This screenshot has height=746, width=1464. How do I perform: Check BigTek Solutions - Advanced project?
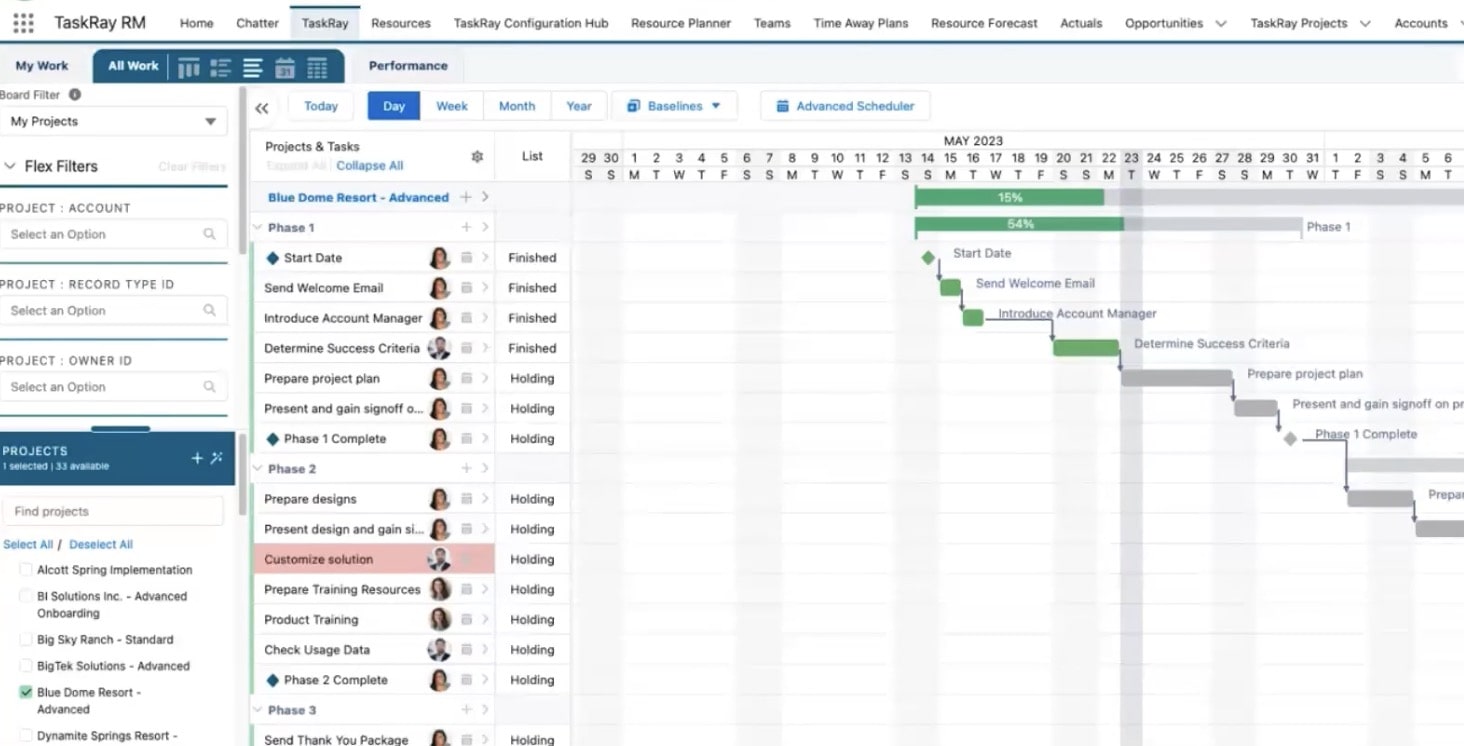click(26, 666)
